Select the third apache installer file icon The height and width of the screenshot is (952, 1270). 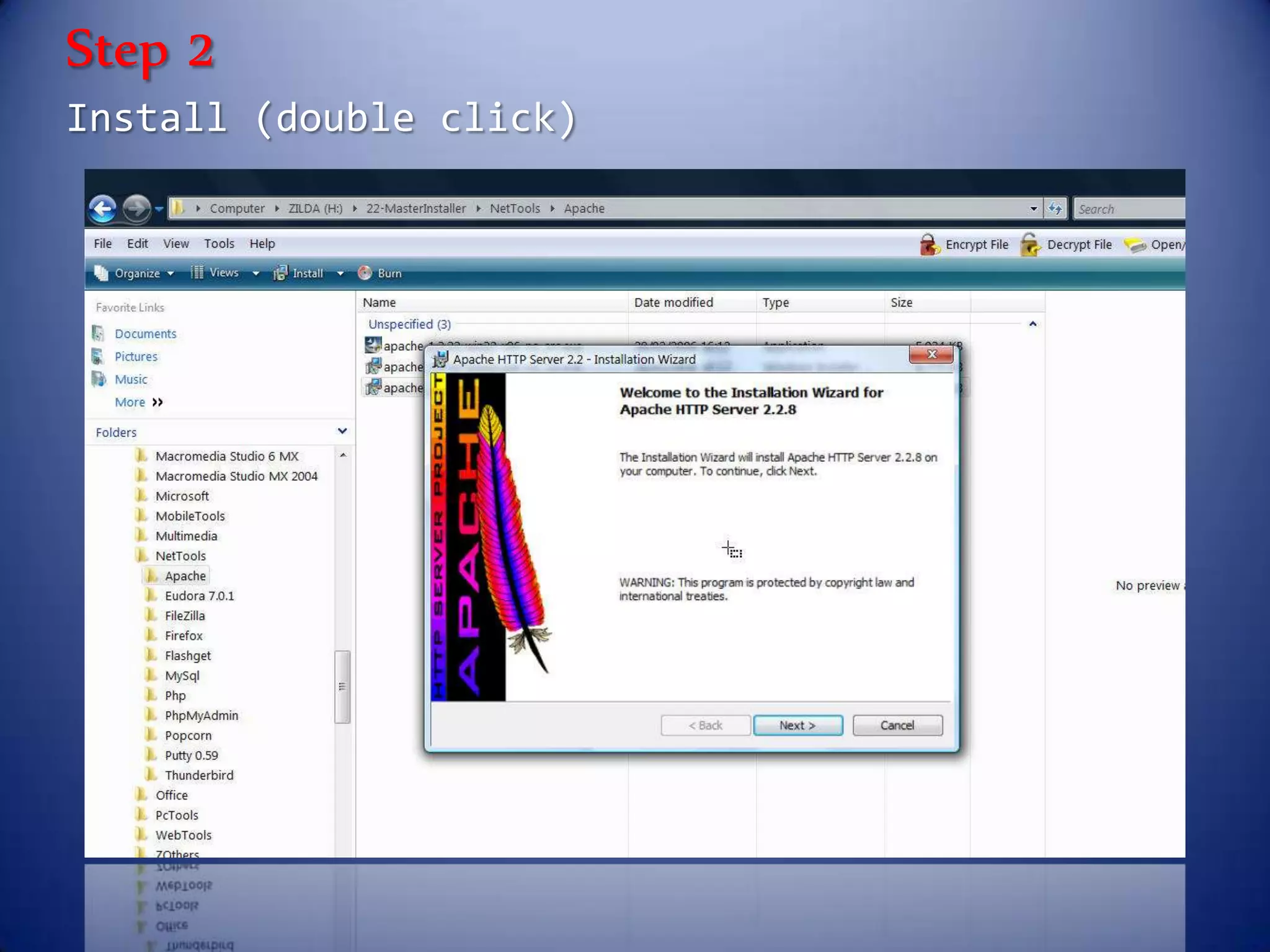[x=373, y=387]
